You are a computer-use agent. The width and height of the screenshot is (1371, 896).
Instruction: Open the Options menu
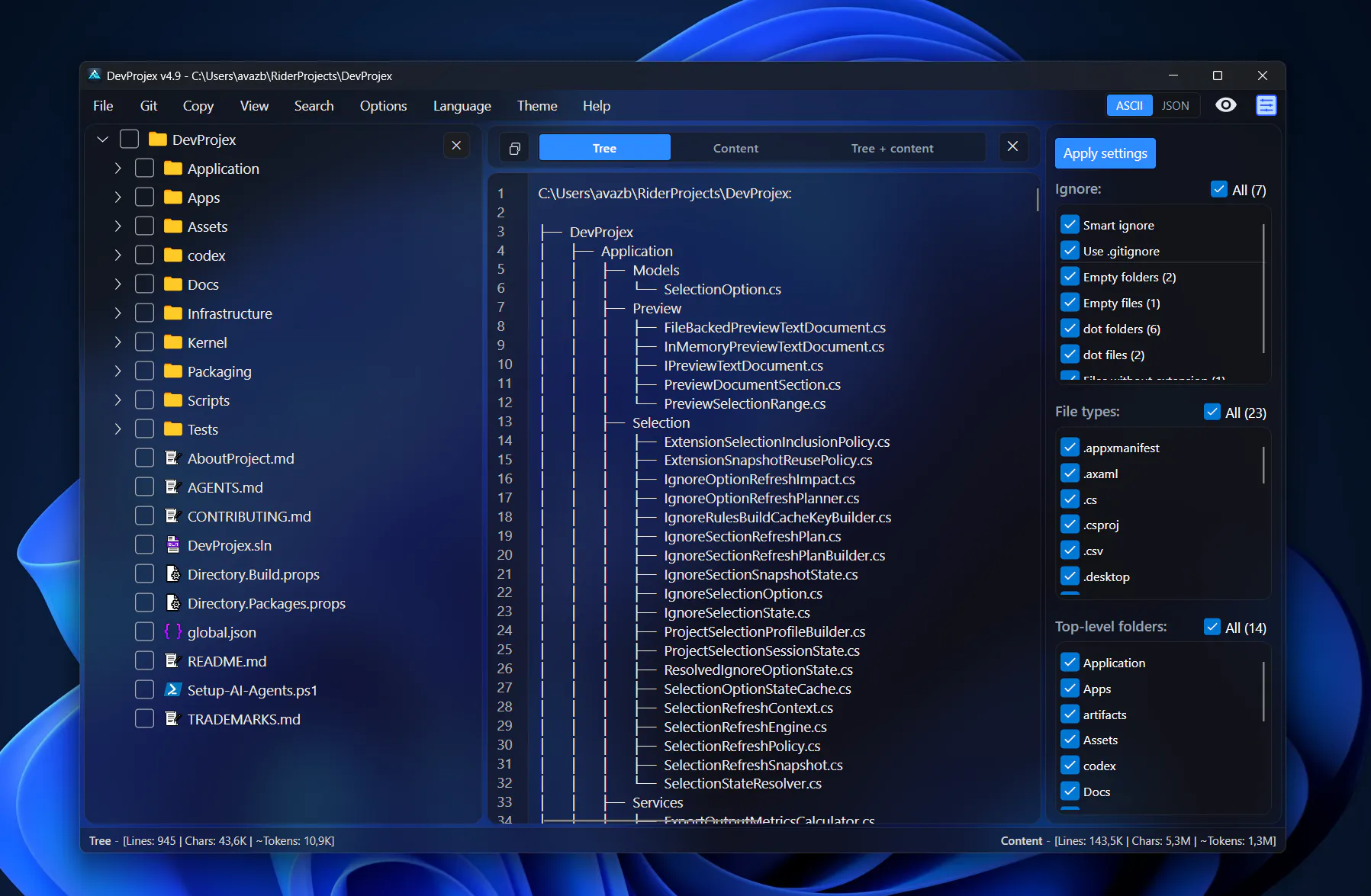pyautogui.click(x=383, y=105)
